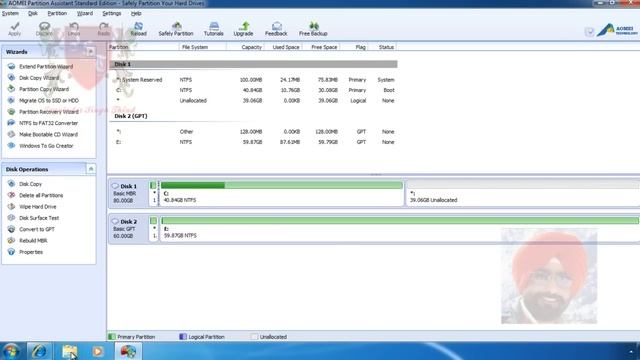Image resolution: width=640 pixels, height=360 pixels.
Task: Select the C: NTFS partition row in list
Action: coord(253,90)
